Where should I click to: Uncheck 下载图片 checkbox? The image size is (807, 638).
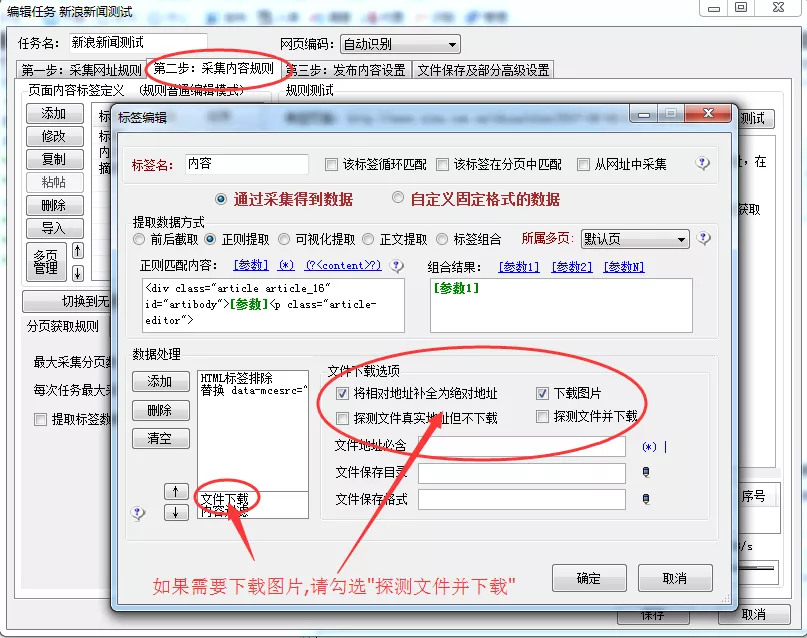tap(543, 394)
